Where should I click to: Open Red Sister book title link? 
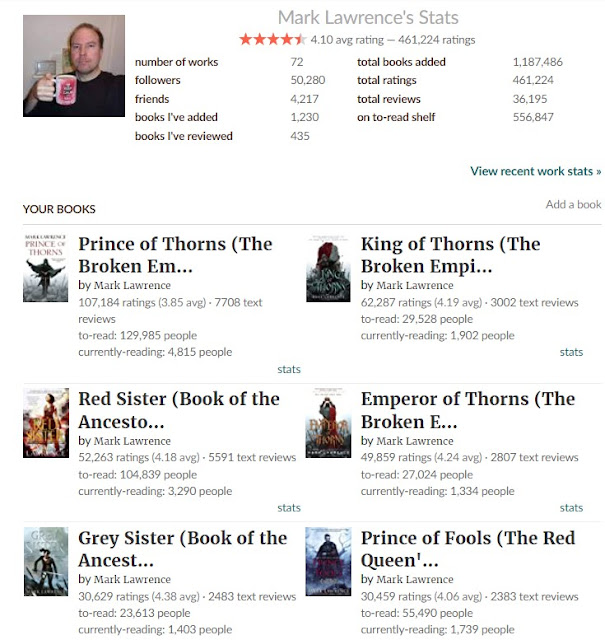click(179, 410)
